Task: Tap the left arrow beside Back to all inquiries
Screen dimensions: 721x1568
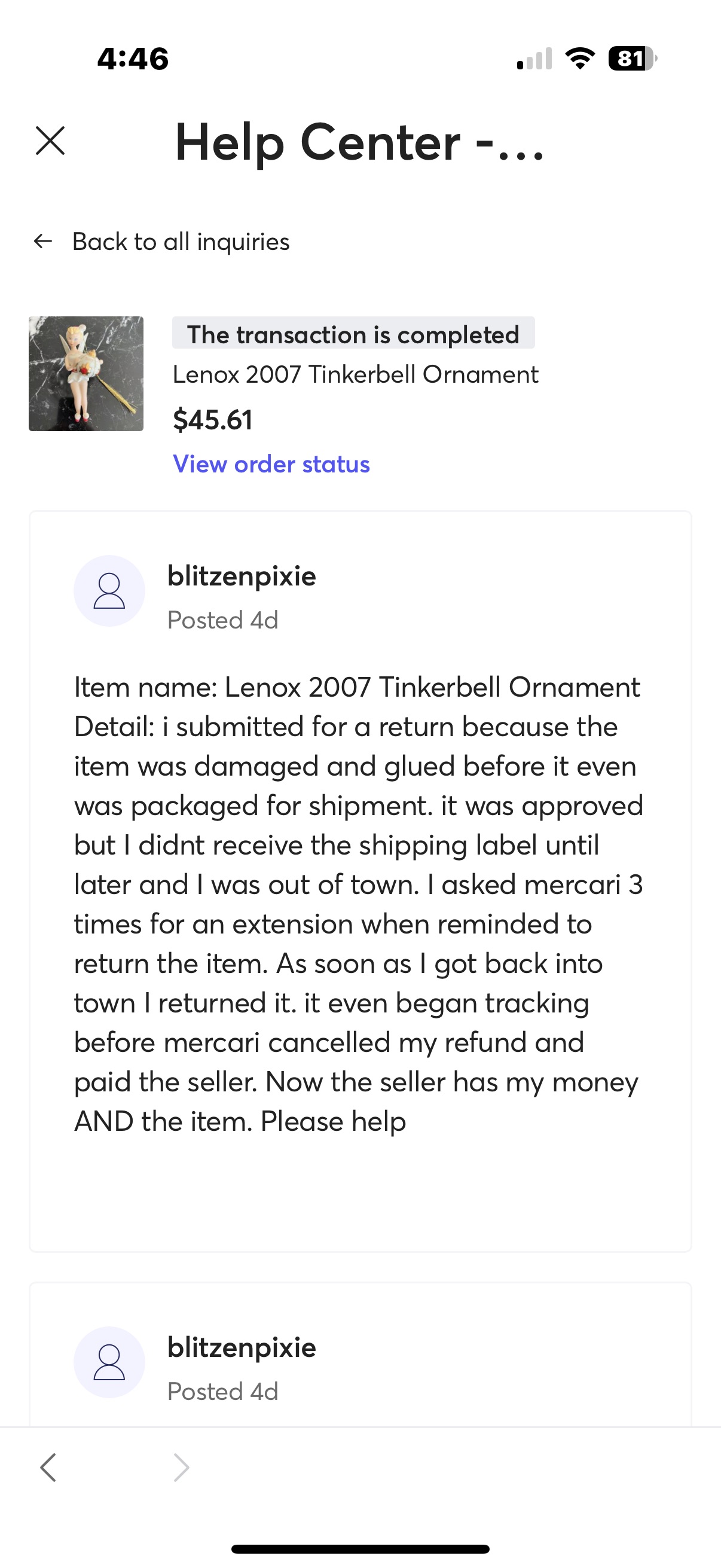Action: pyautogui.click(x=43, y=242)
